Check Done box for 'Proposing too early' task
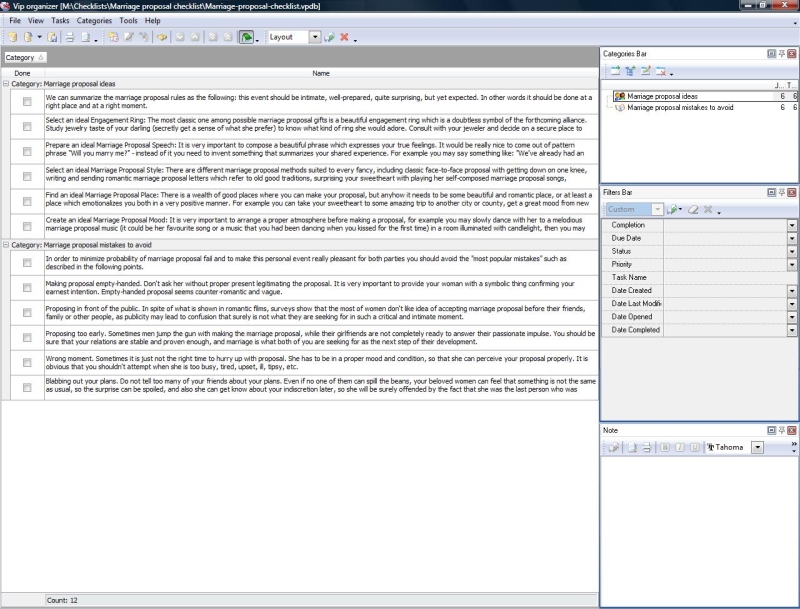Viewport: 800px width, 609px height. point(27,337)
